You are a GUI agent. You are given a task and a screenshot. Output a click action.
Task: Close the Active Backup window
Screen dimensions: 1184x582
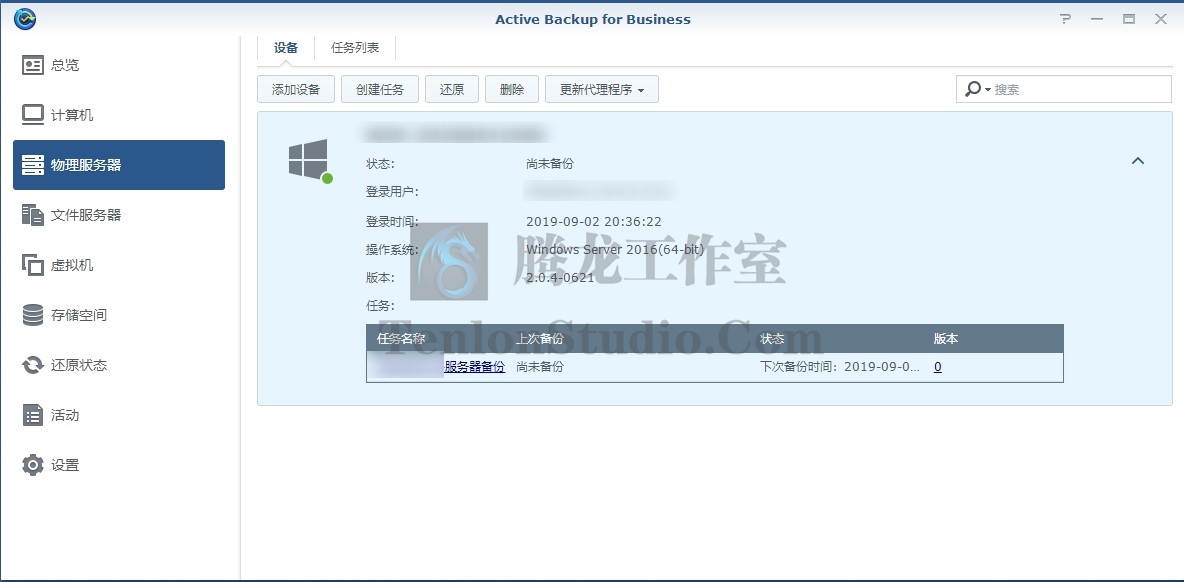(x=1161, y=20)
